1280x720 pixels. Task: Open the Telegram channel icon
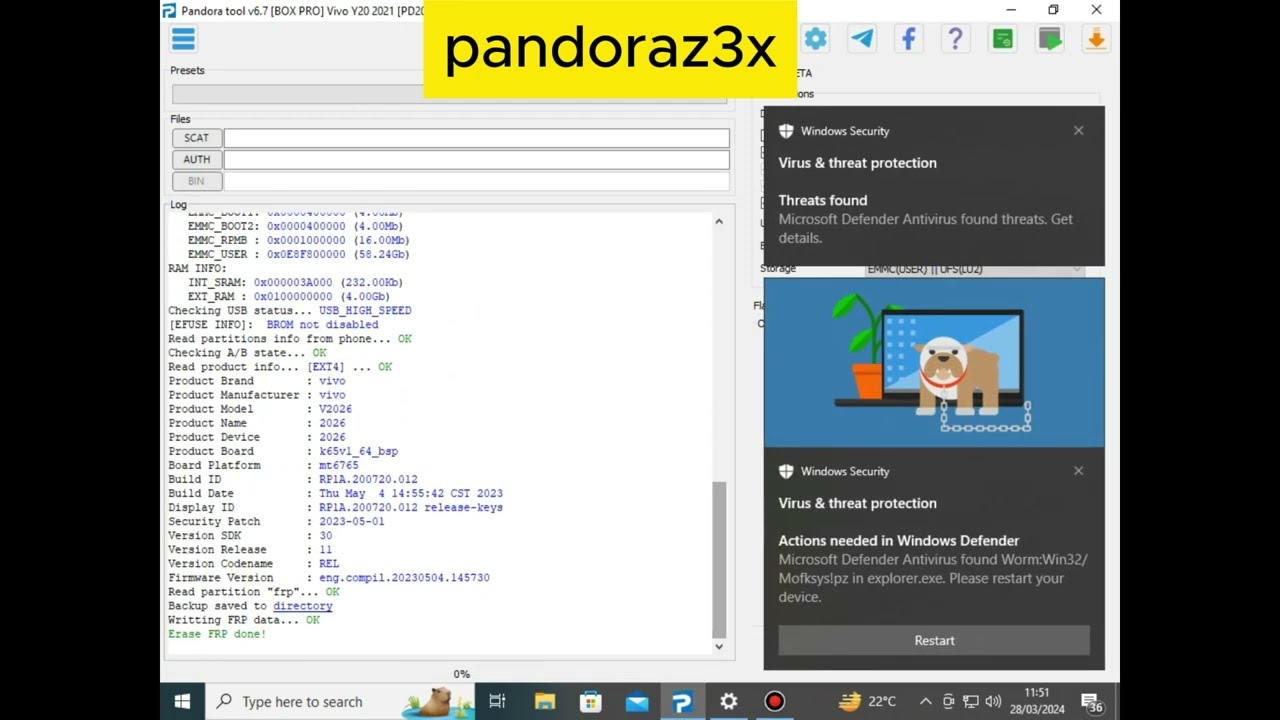[x=862, y=39]
